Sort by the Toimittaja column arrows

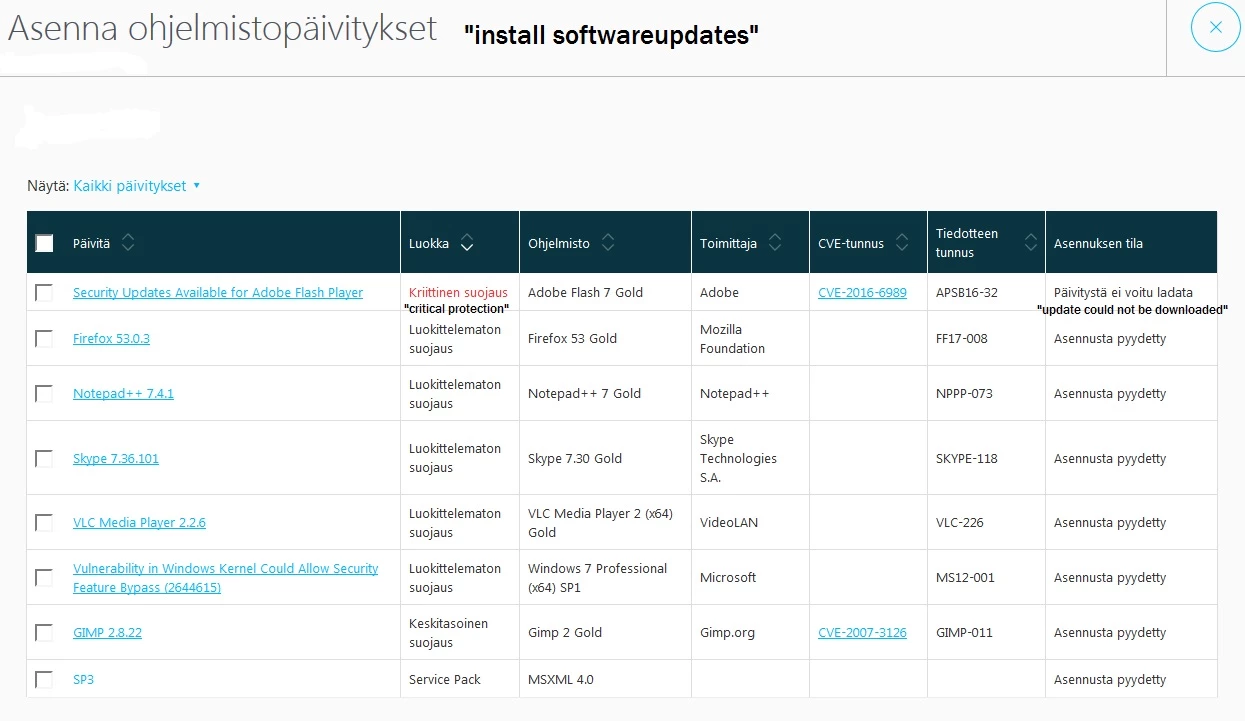(x=775, y=243)
